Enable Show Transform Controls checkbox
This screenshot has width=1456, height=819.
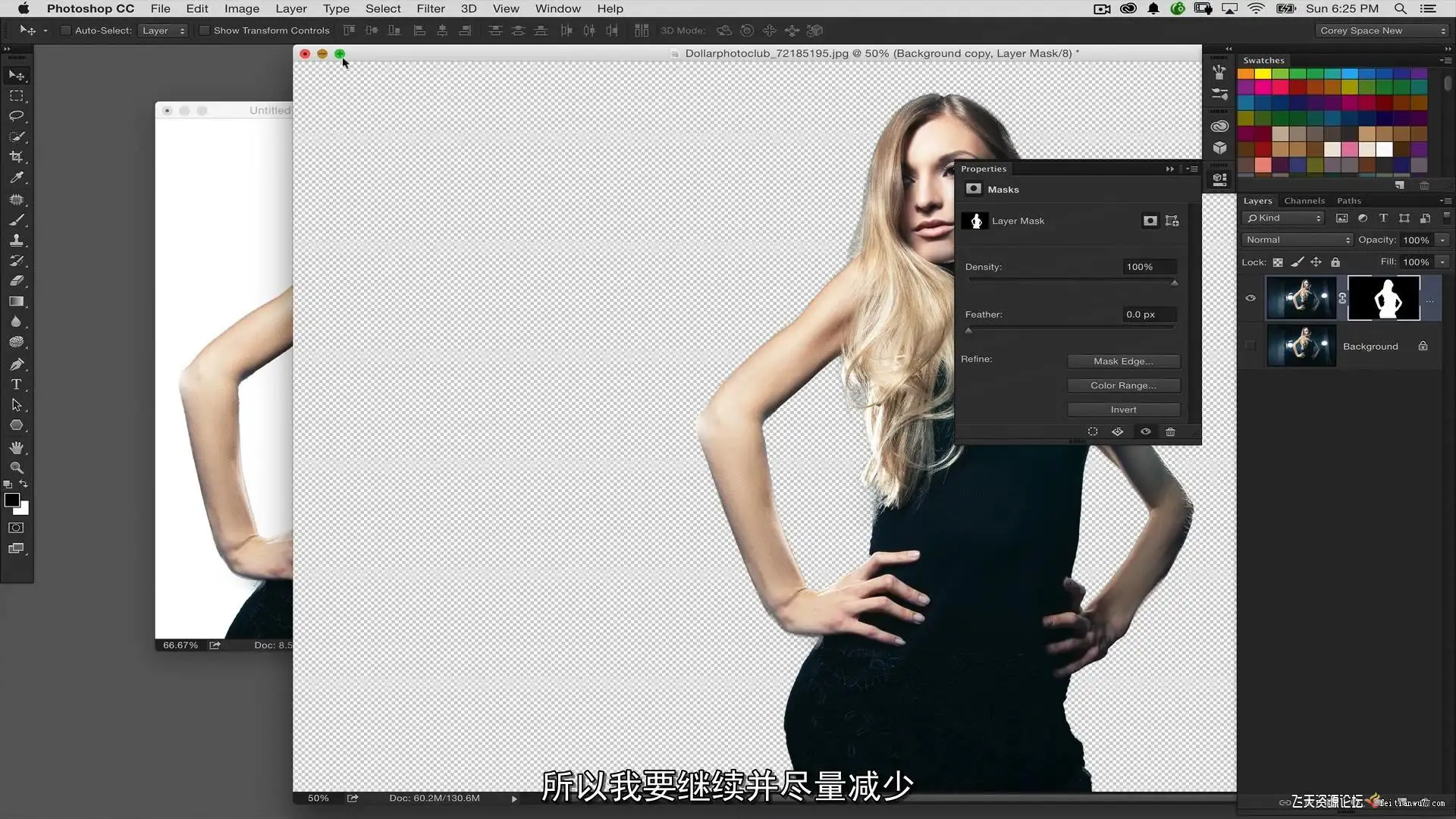pyautogui.click(x=204, y=30)
